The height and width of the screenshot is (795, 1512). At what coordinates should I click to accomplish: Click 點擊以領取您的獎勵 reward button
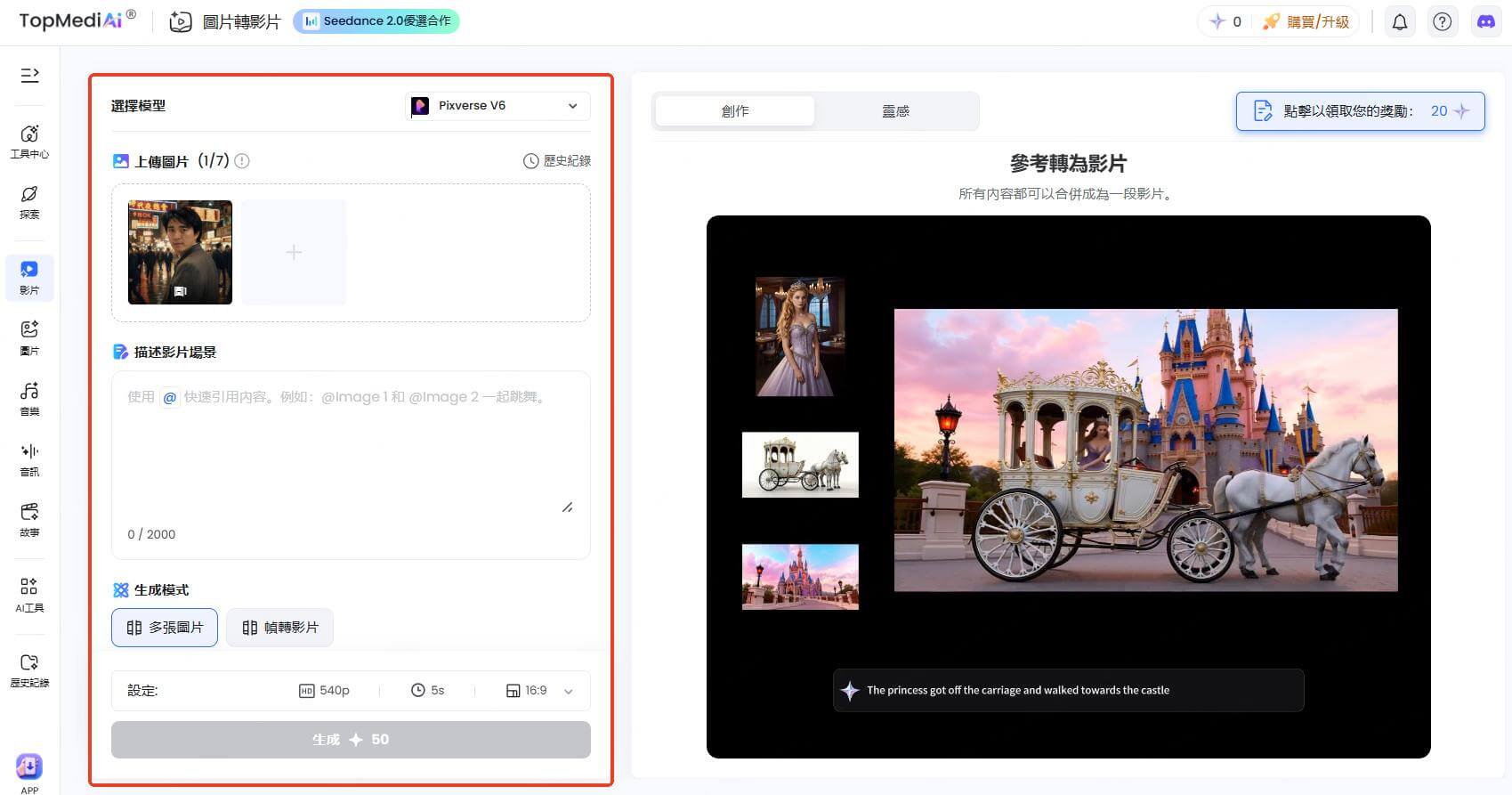(x=1360, y=111)
